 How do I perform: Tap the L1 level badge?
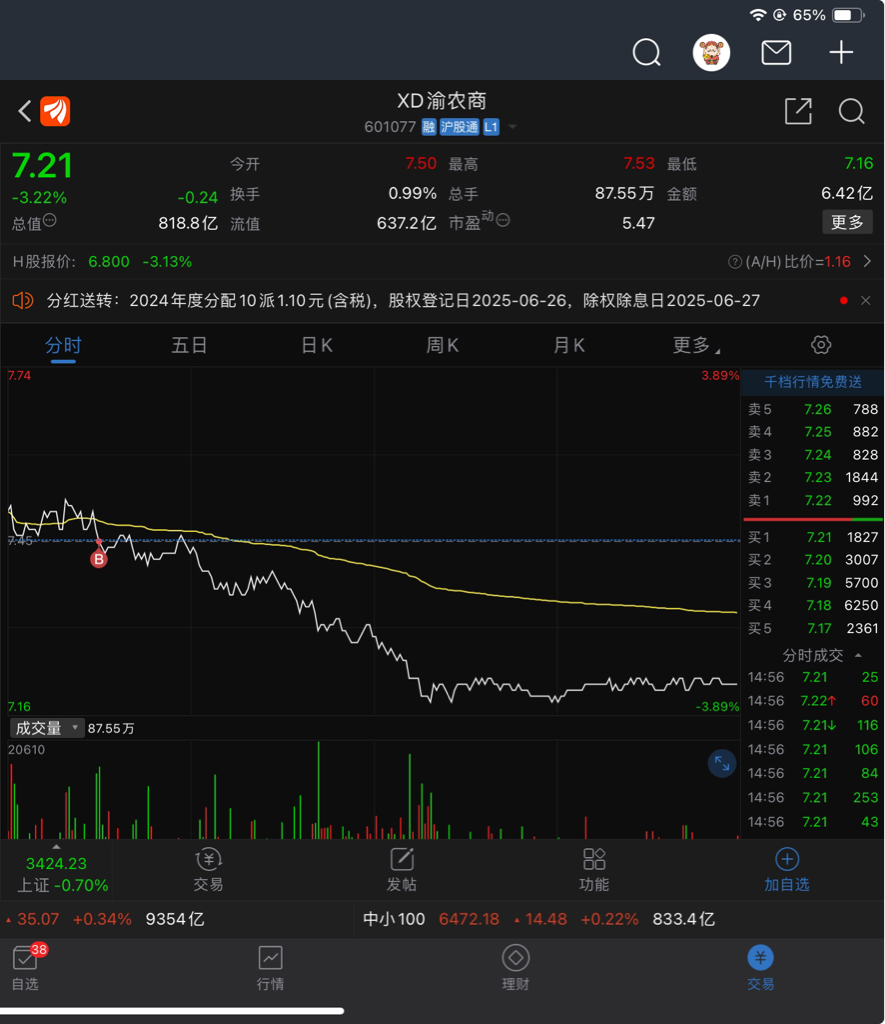click(491, 127)
